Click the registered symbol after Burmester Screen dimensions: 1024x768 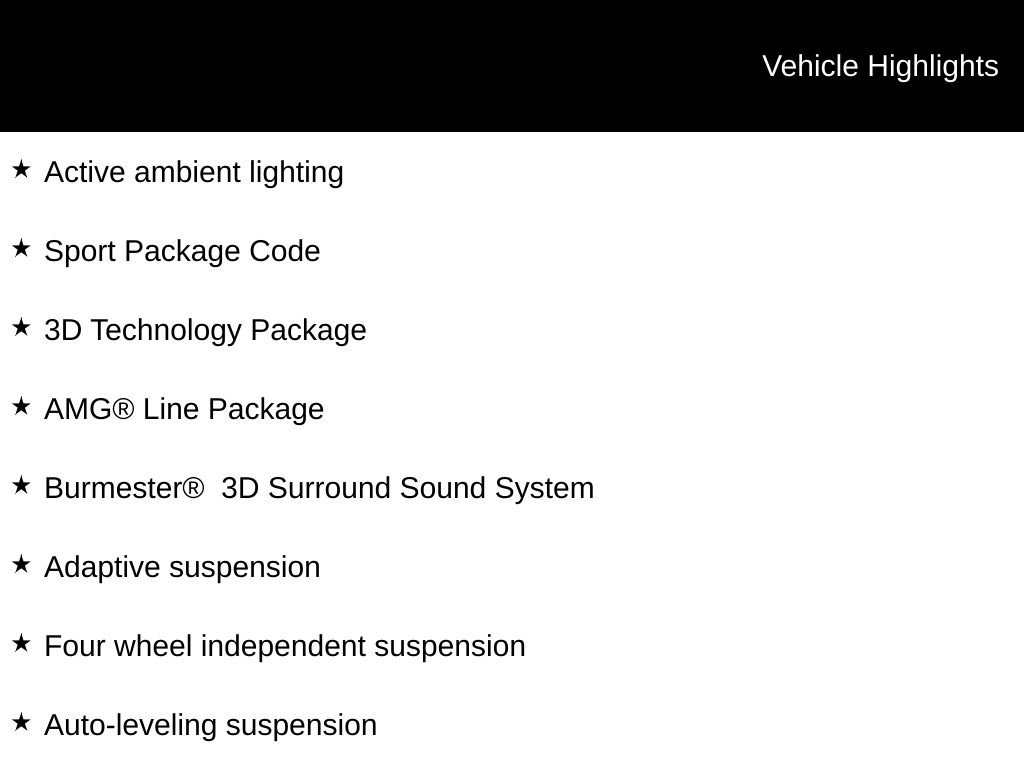194,488
